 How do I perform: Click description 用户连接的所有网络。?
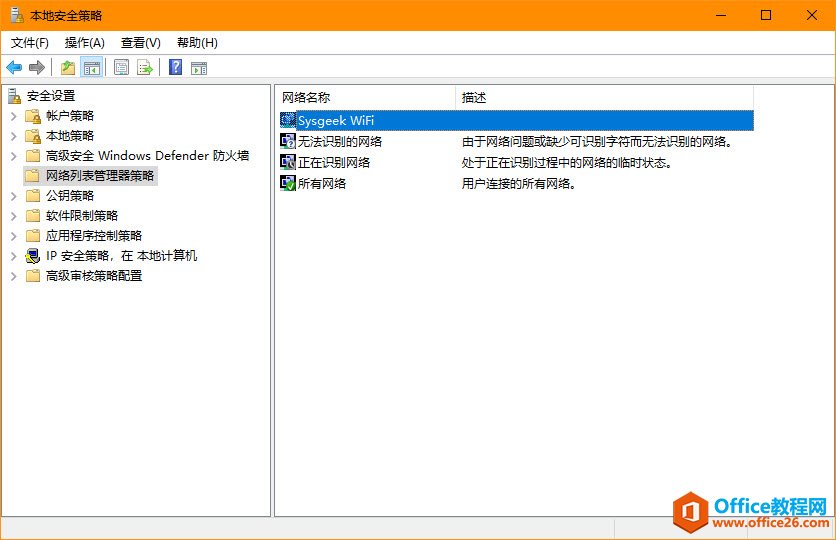[x=519, y=184]
